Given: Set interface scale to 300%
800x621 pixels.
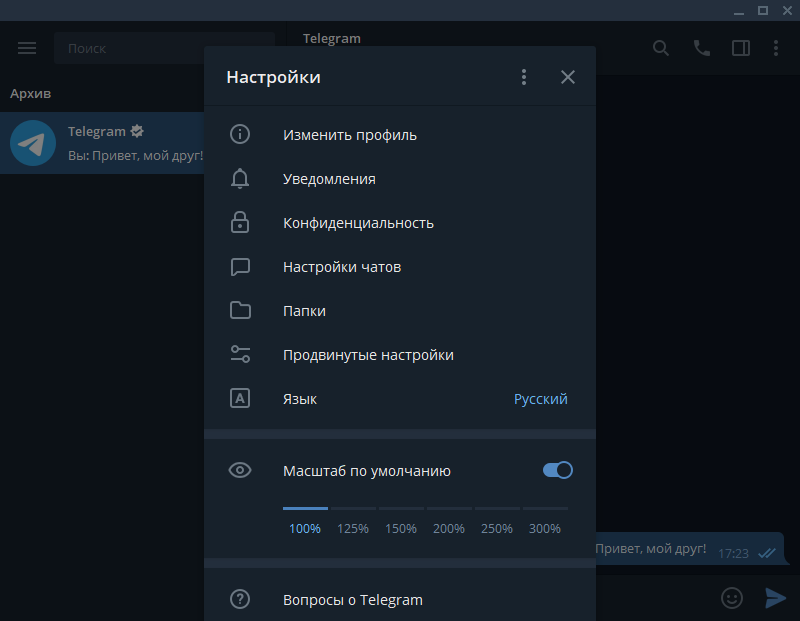Looking at the screenshot, I should [545, 528].
